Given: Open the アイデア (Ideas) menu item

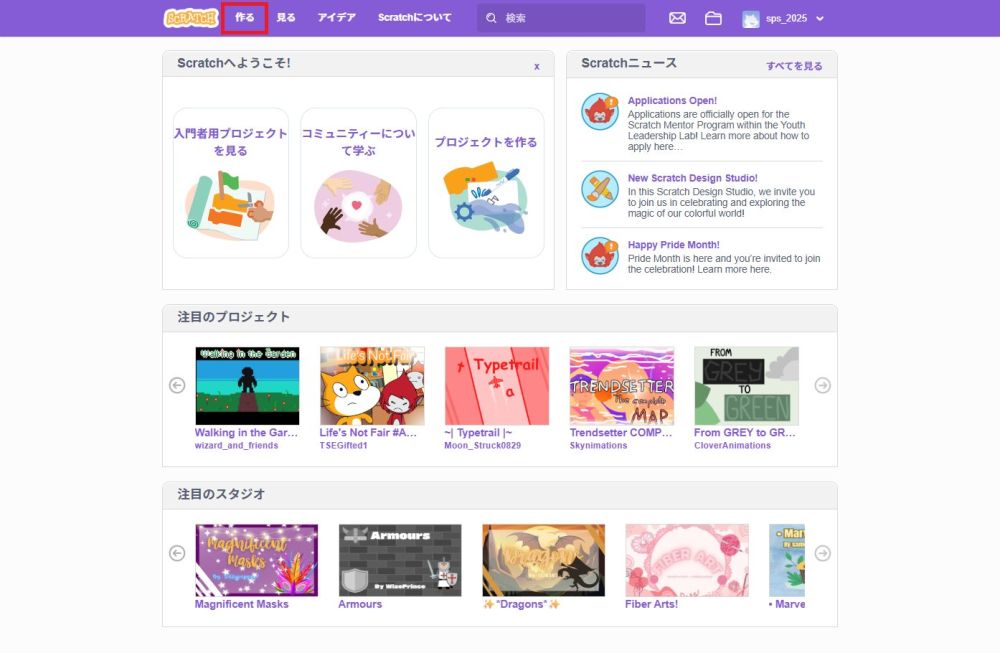Looking at the screenshot, I should tap(337, 18).
